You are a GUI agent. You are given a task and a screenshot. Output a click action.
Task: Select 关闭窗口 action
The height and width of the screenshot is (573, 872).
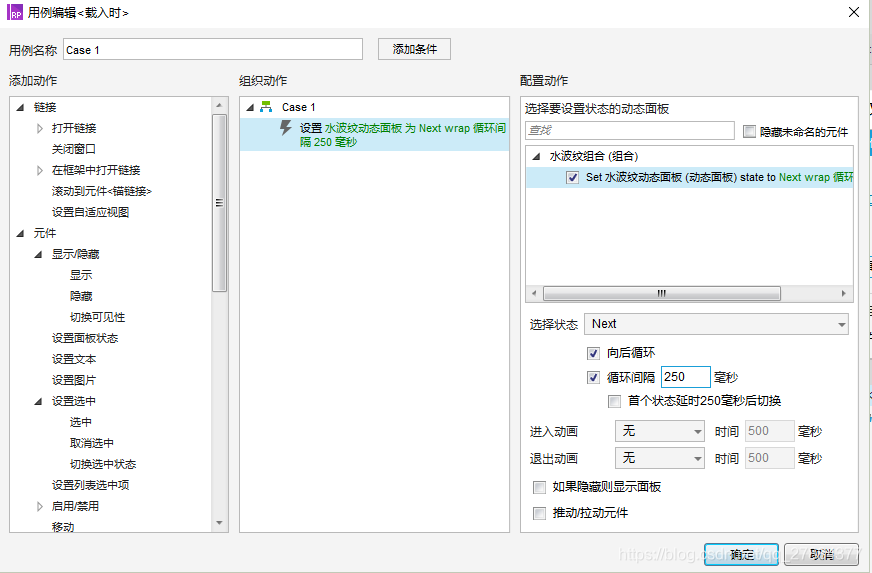74,149
